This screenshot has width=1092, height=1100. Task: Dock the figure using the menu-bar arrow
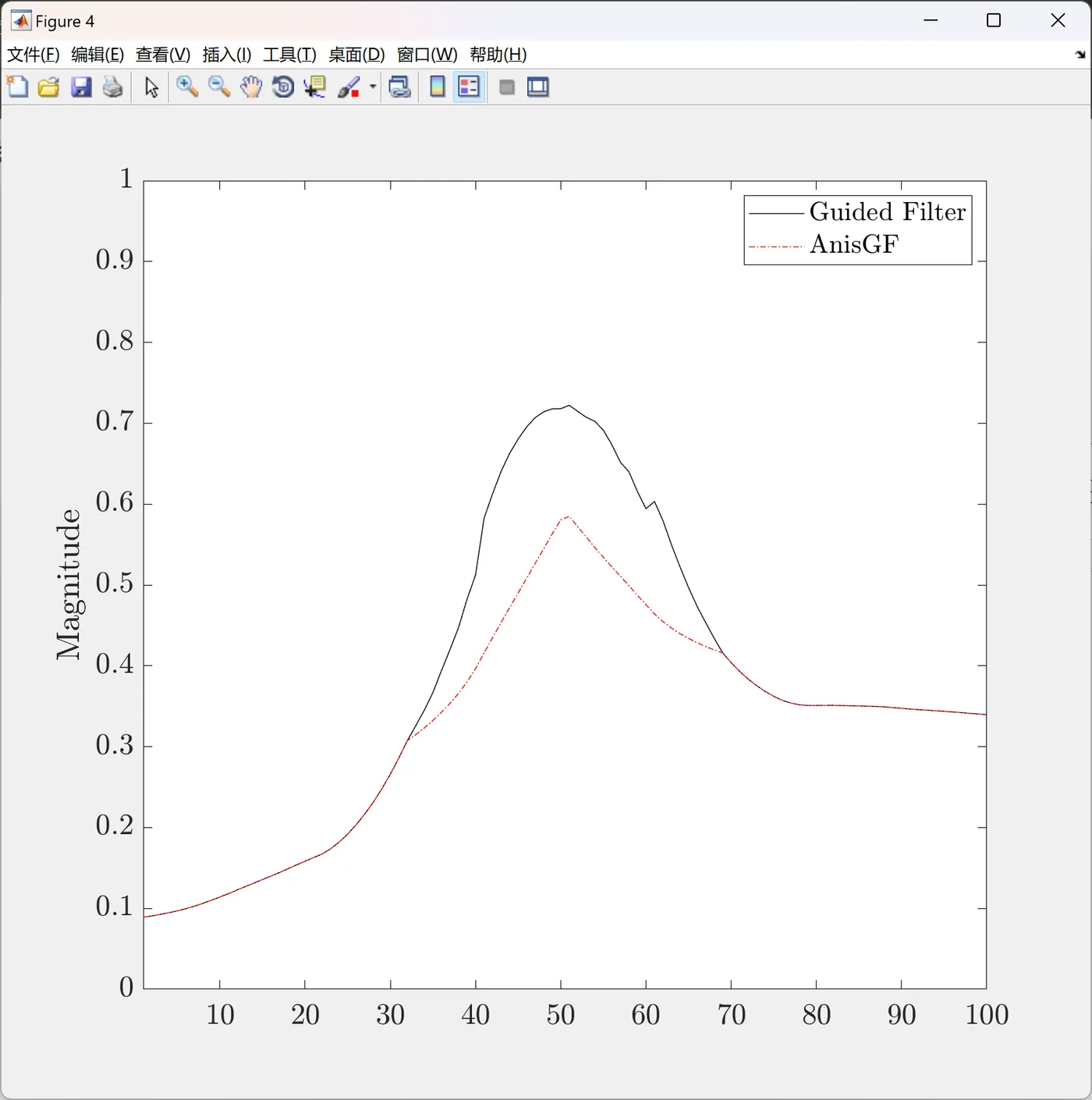[x=1080, y=55]
